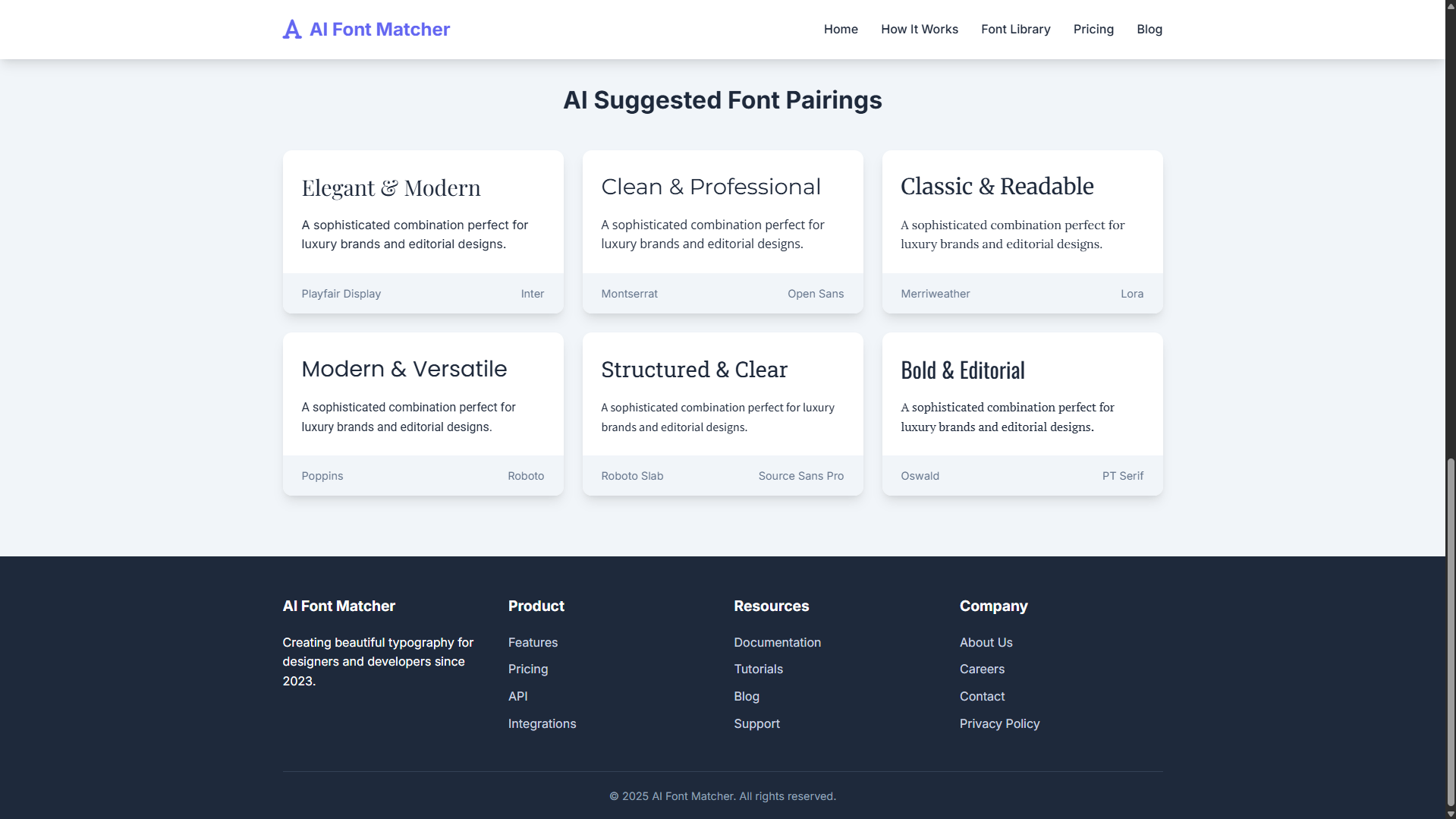Image resolution: width=1456 pixels, height=819 pixels.
Task: Open the API link in footer
Action: (517, 696)
